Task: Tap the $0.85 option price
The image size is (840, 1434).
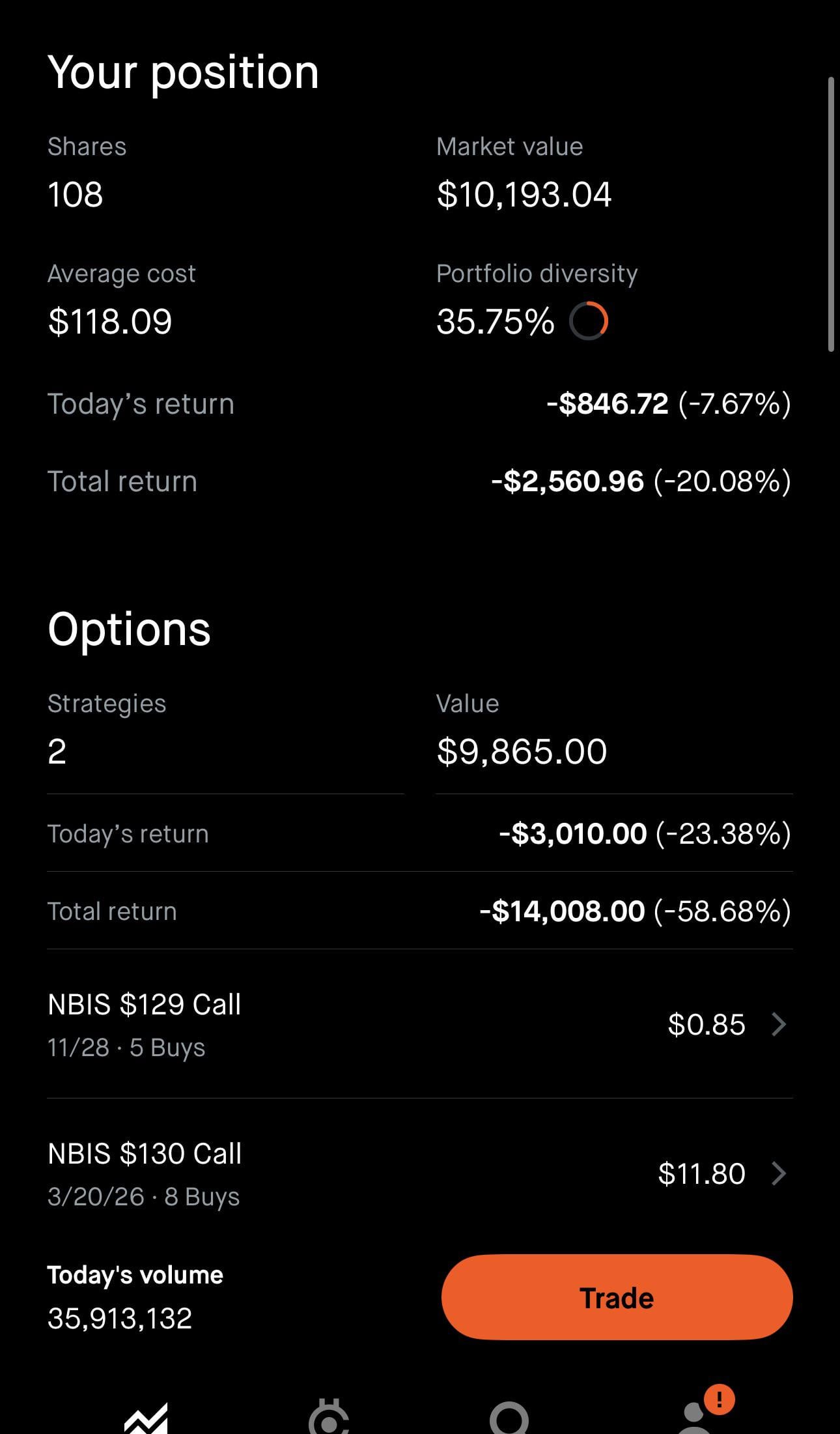Action: 706,1025
